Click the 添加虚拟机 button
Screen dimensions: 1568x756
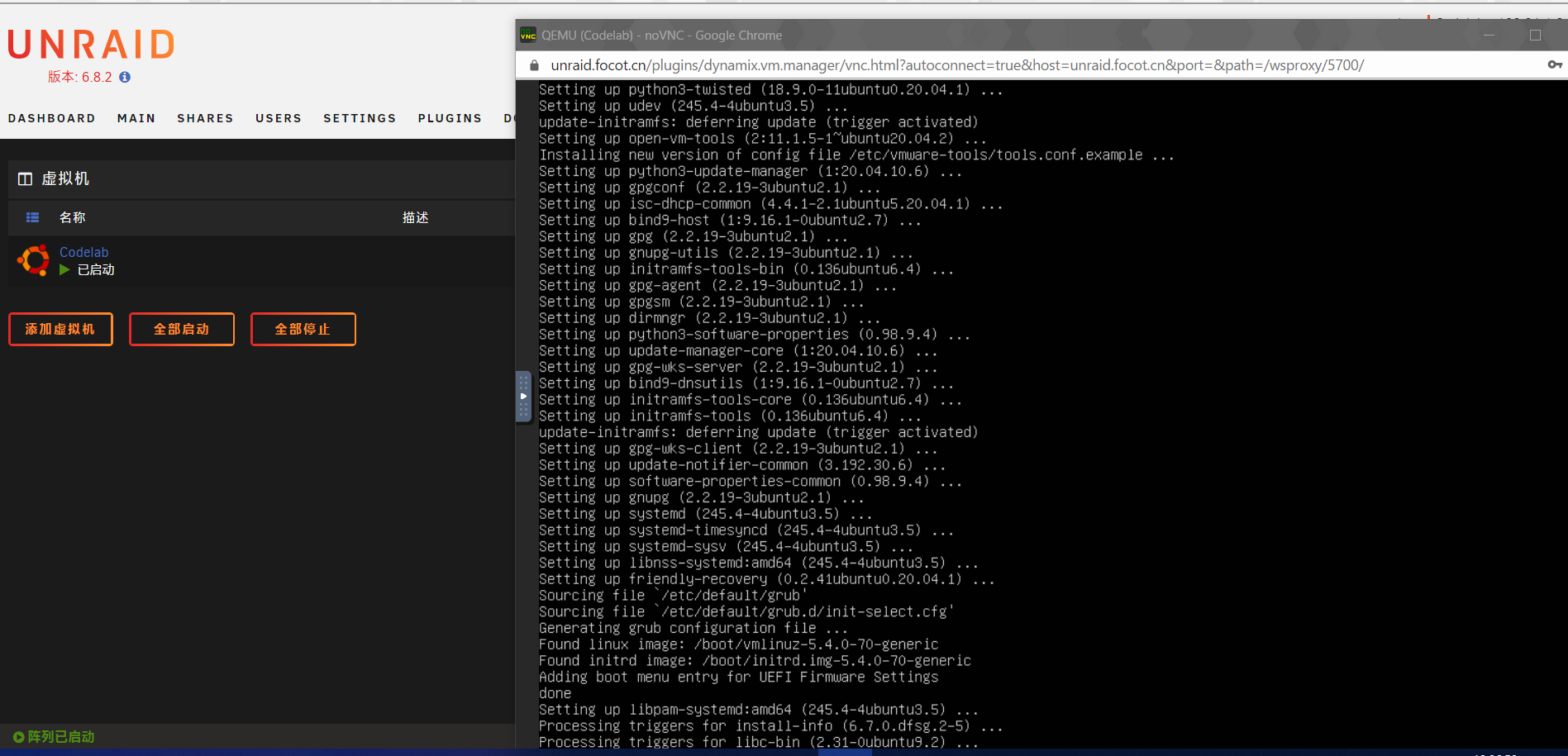click(x=60, y=329)
